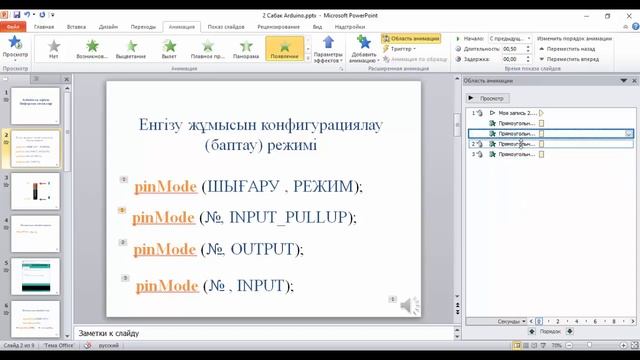
Task: Select the Нет (None) animation effect
Action: [x=53, y=49]
